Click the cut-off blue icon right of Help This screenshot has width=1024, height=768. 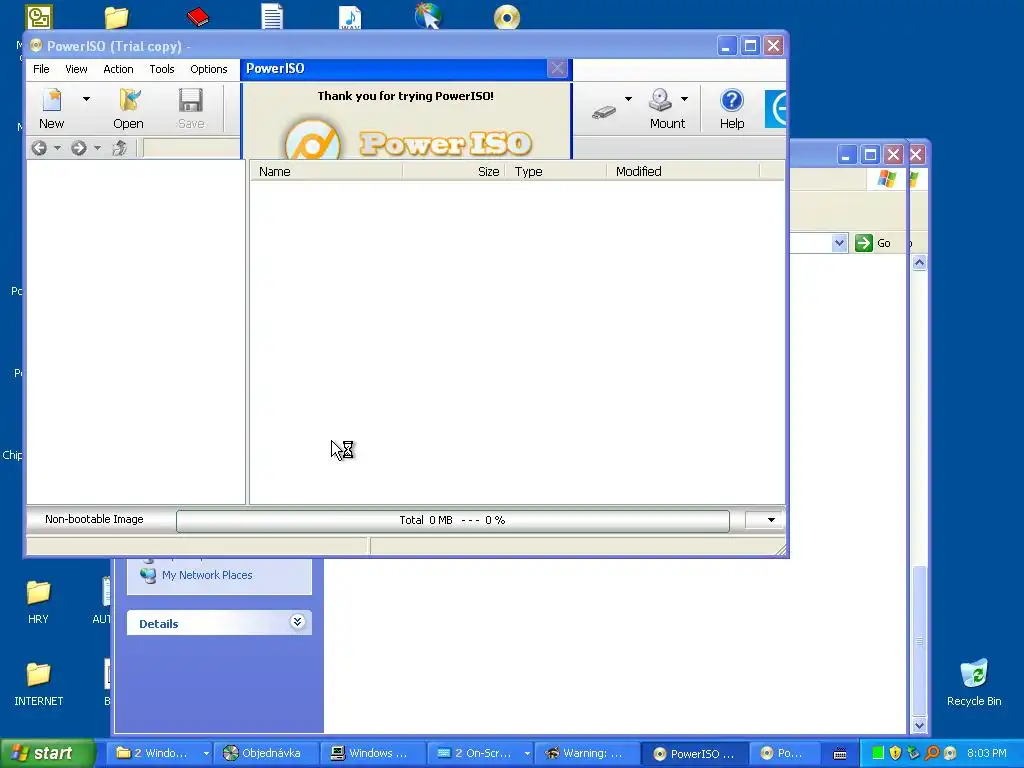pos(775,108)
